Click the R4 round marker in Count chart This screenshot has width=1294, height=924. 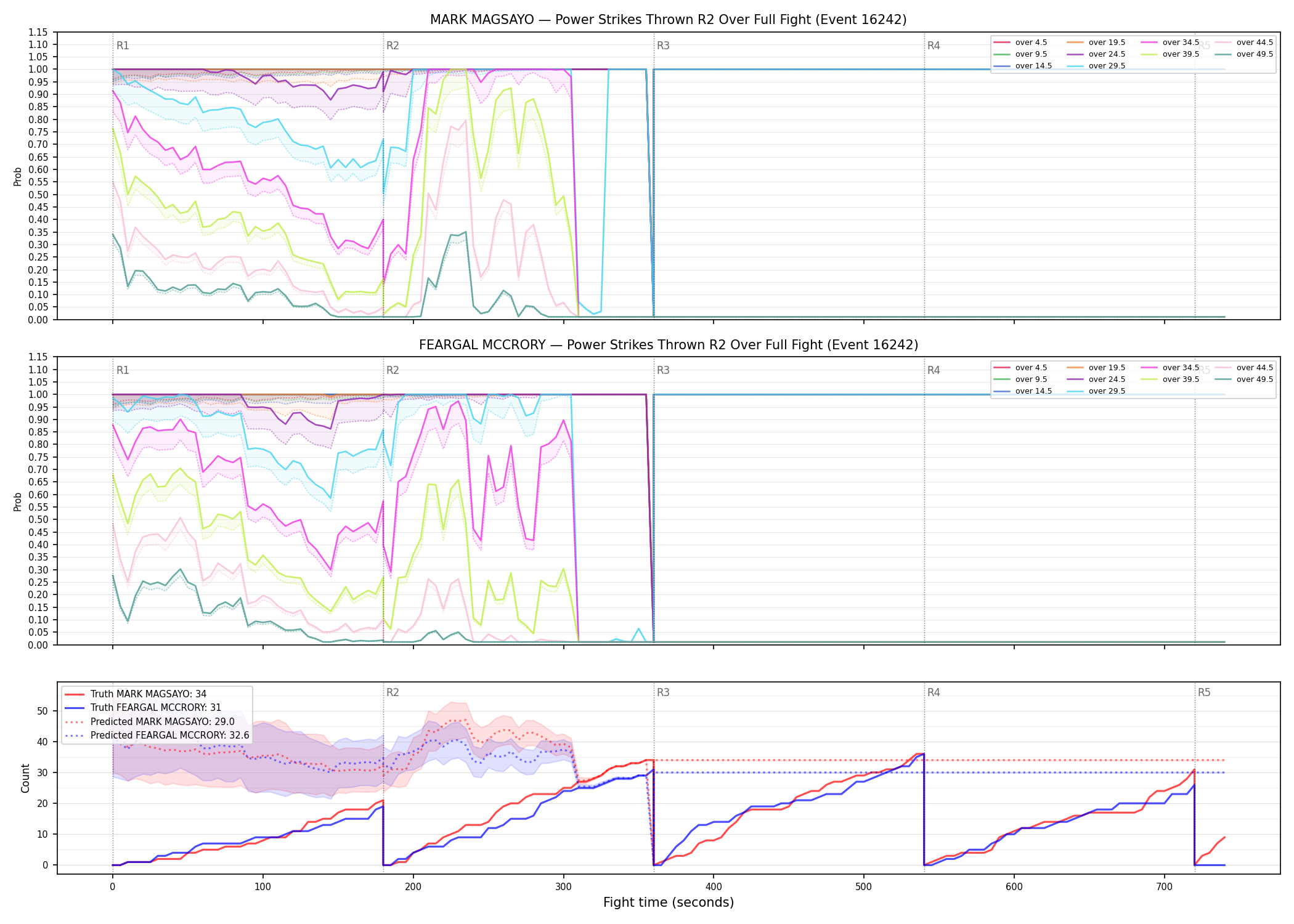[x=934, y=692]
